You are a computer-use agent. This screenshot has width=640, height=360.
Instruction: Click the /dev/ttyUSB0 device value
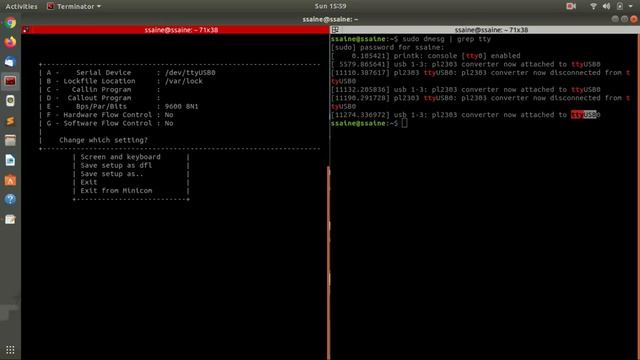(x=190, y=73)
